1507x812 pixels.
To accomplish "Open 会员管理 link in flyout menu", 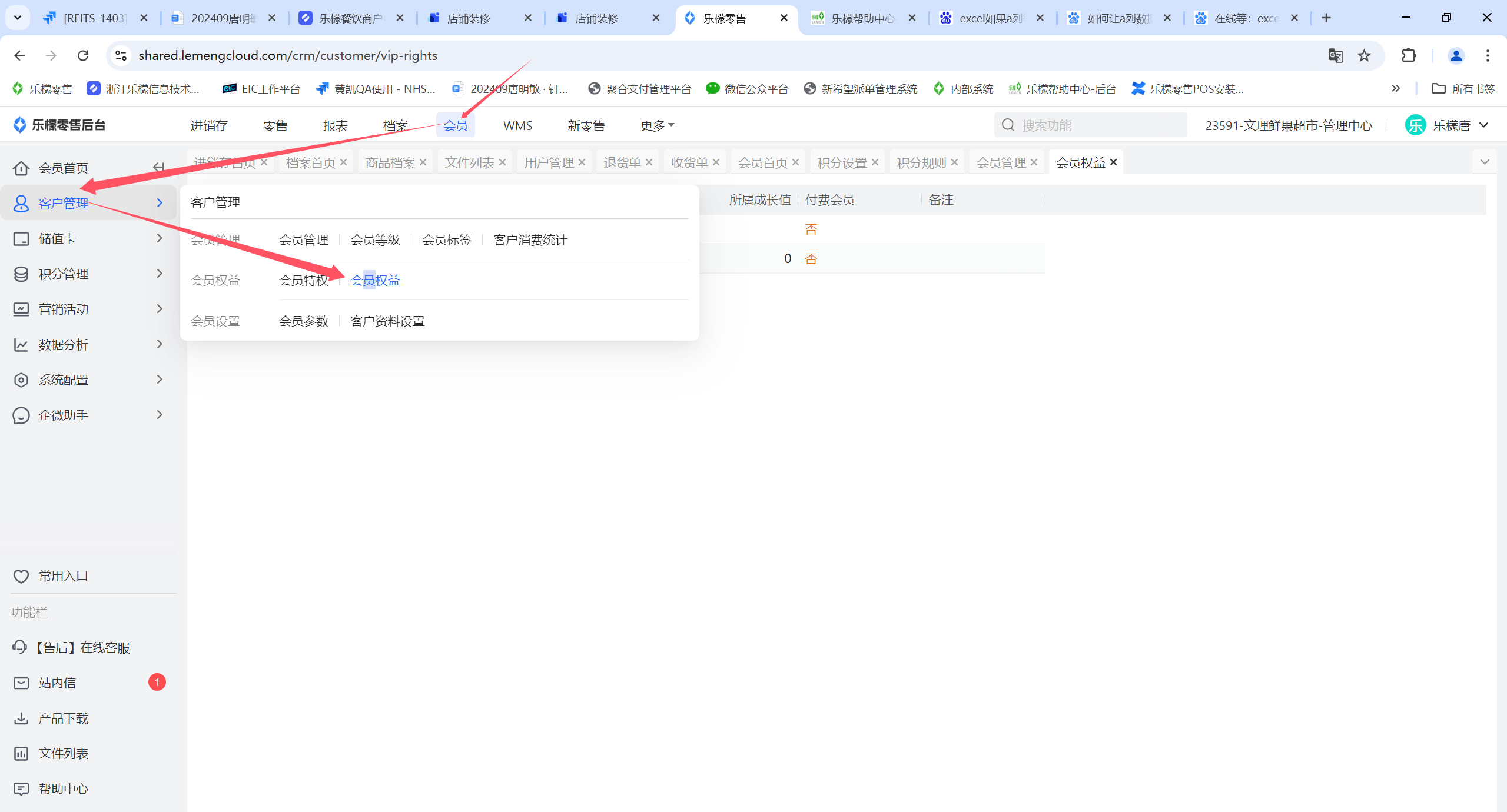I will (304, 239).
